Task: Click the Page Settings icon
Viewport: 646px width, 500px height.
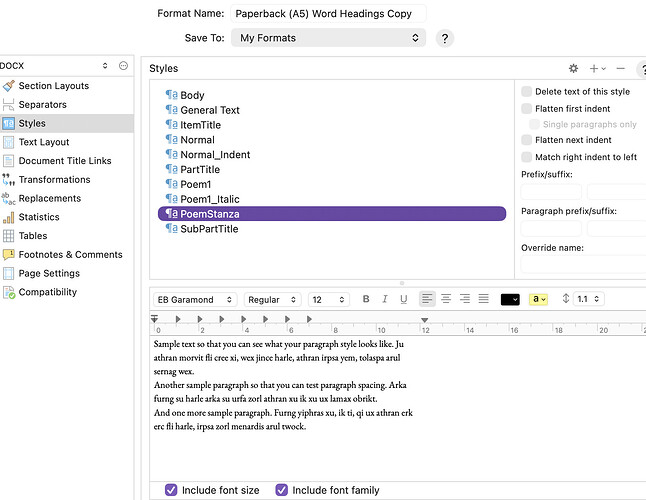Action: click(8, 273)
